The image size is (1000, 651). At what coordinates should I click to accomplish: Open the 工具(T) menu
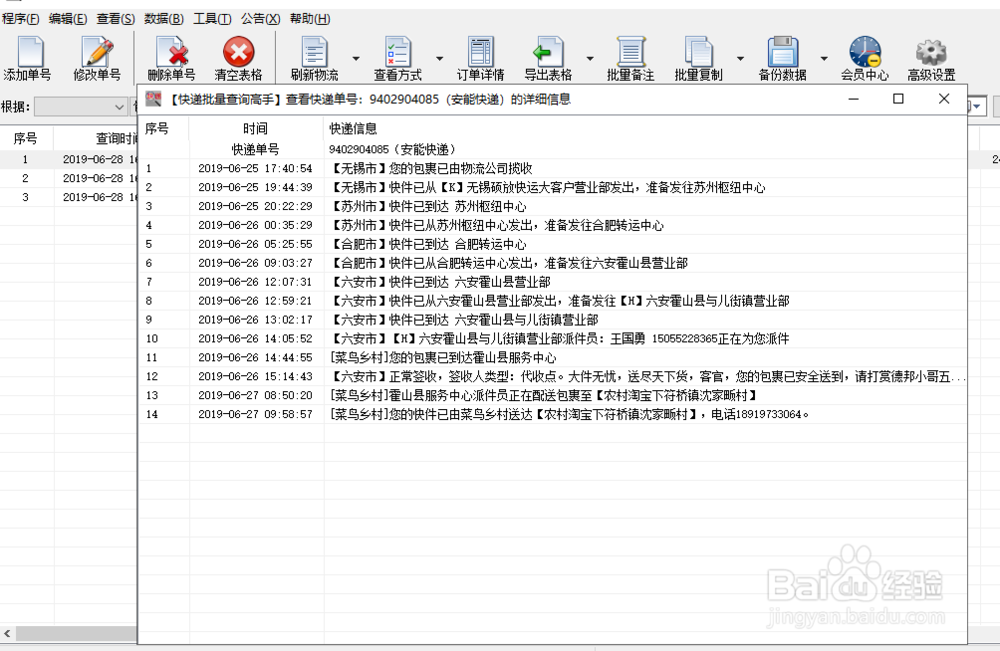click(212, 18)
